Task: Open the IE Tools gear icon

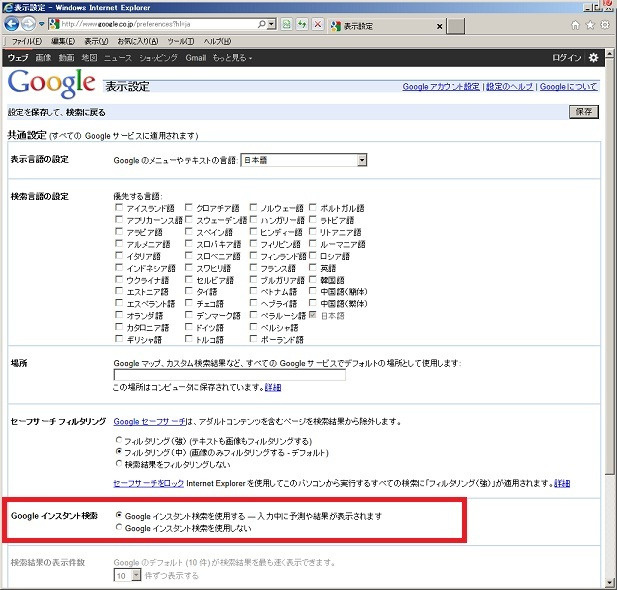Action: [x=605, y=25]
